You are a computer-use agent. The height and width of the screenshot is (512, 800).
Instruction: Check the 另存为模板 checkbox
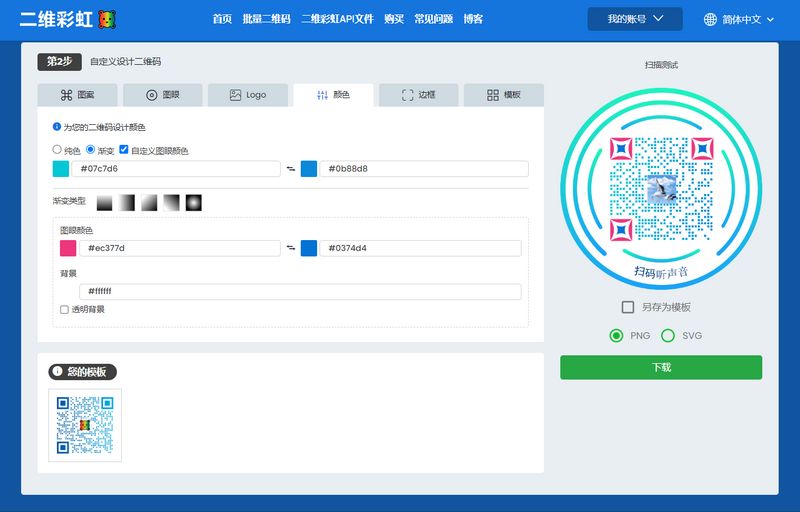pos(628,307)
